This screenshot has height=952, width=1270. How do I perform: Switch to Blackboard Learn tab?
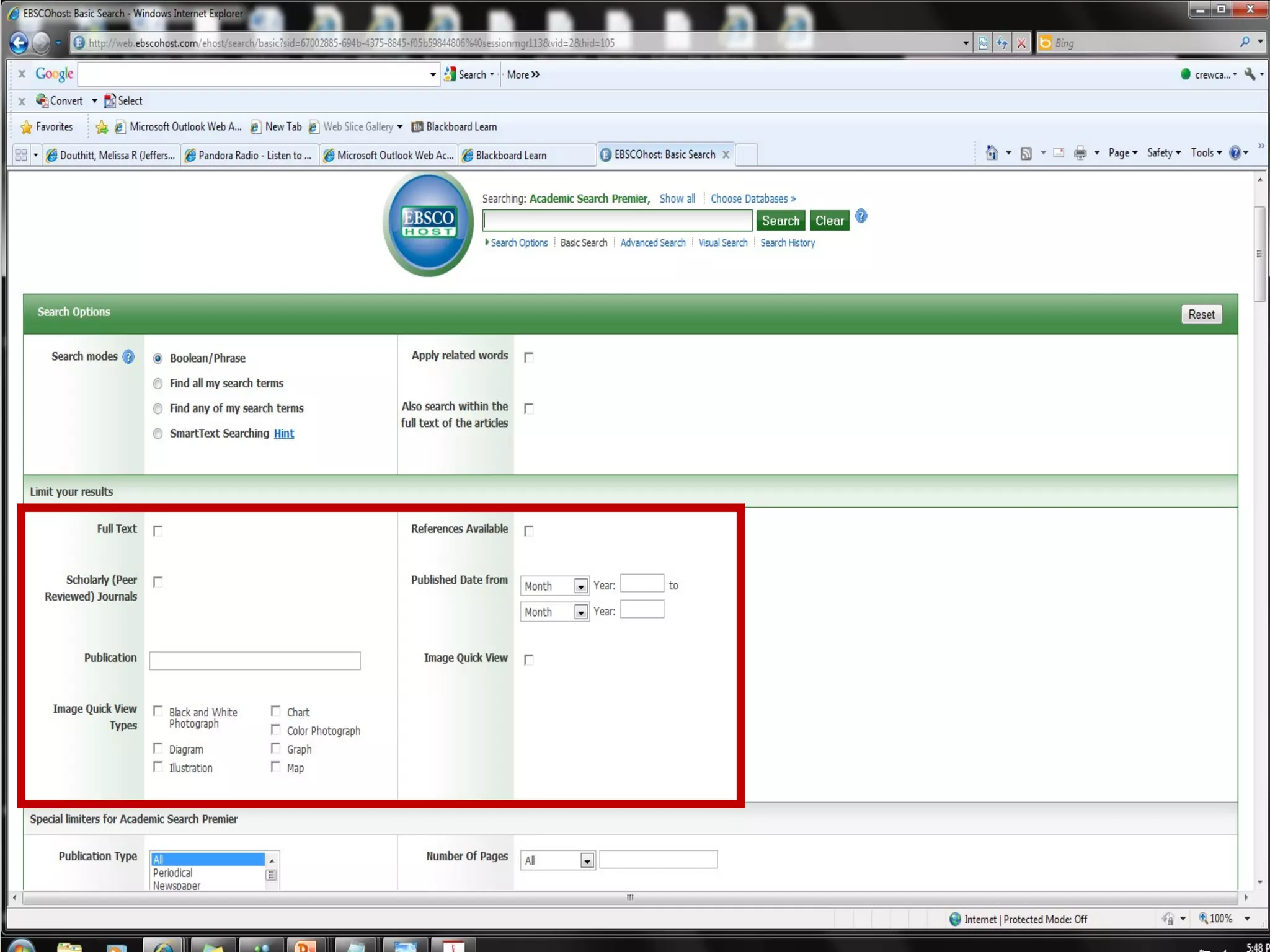[512, 156]
